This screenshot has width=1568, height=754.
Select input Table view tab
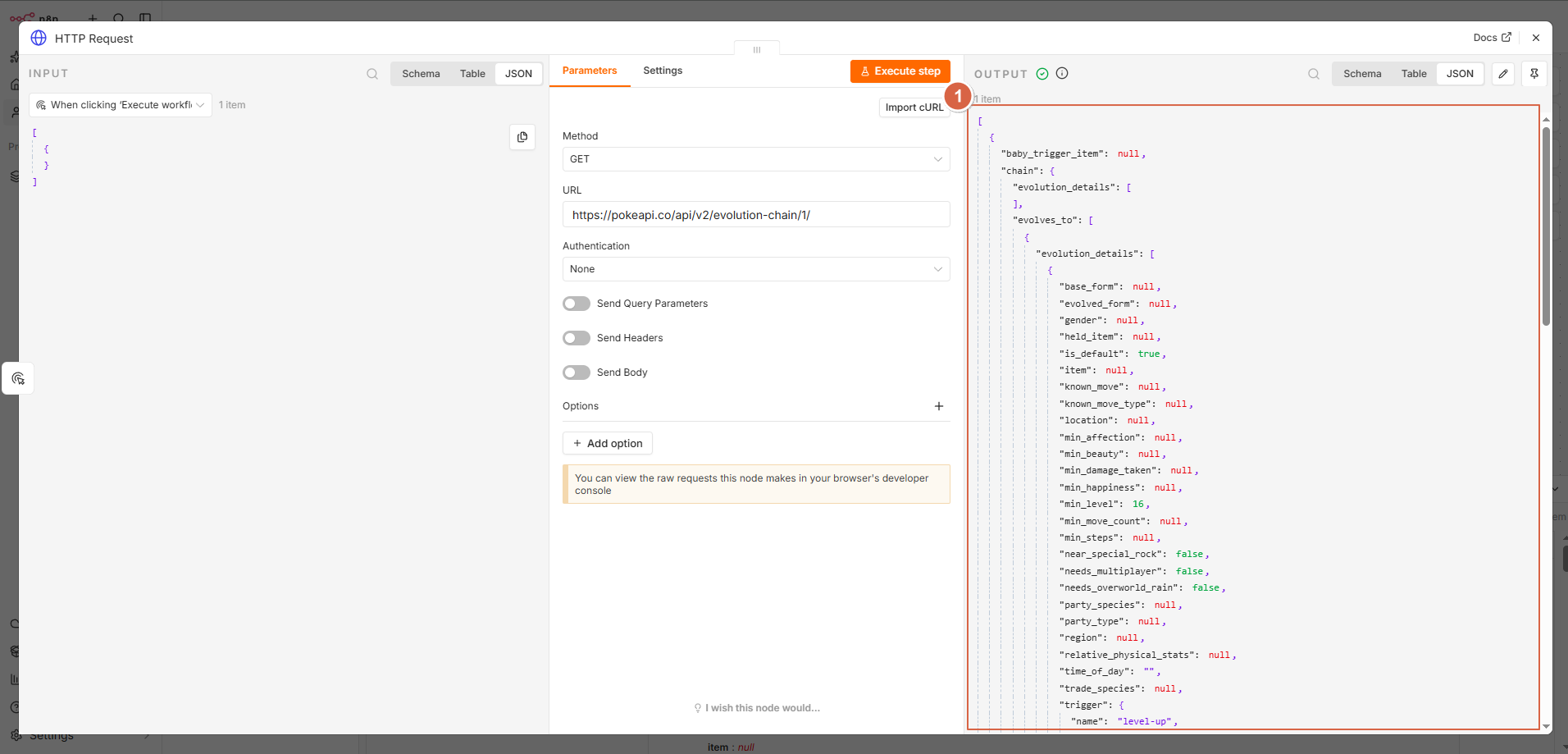[472, 74]
